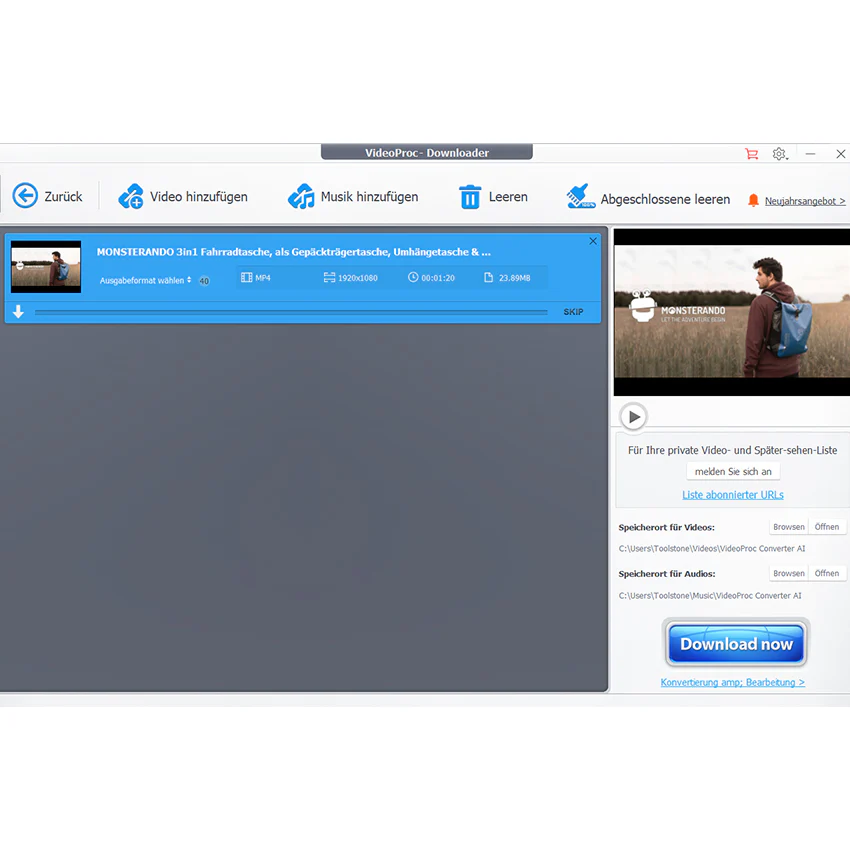This screenshot has height=850, width=850.
Task: Click the Leeren label
Action: tap(508, 197)
